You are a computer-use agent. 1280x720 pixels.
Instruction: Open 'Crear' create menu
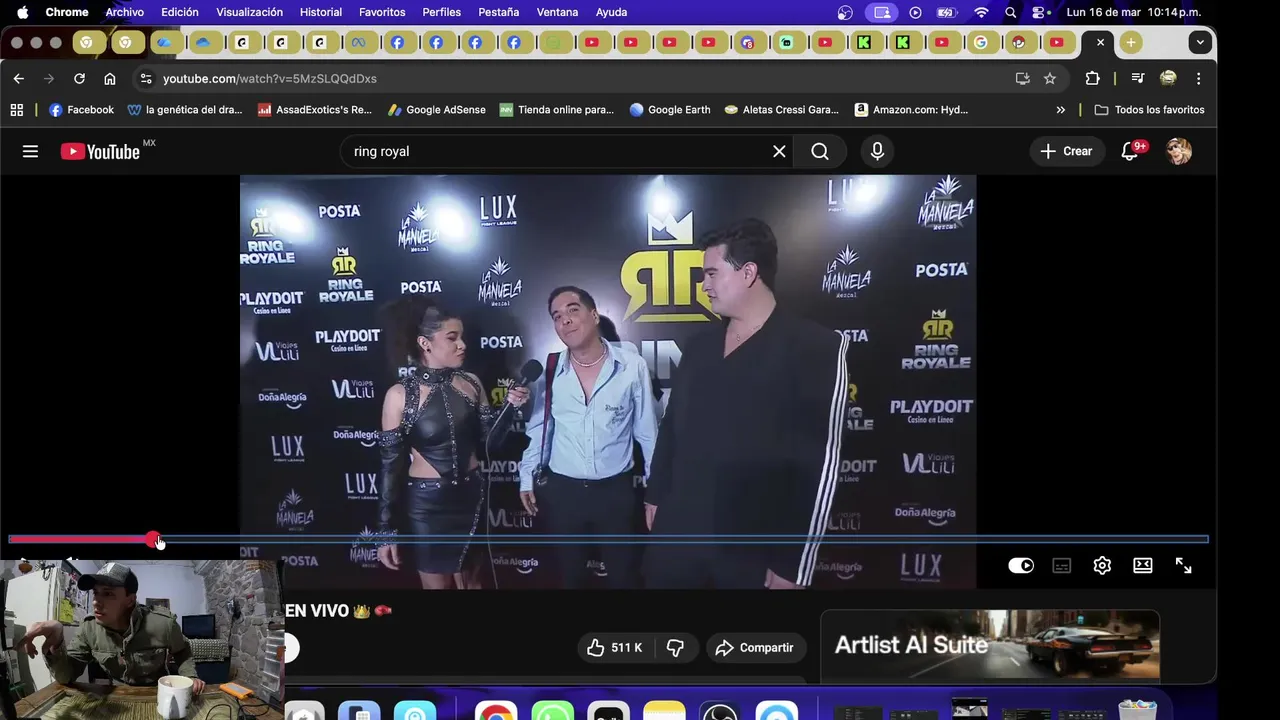pyautogui.click(x=1066, y=151)
